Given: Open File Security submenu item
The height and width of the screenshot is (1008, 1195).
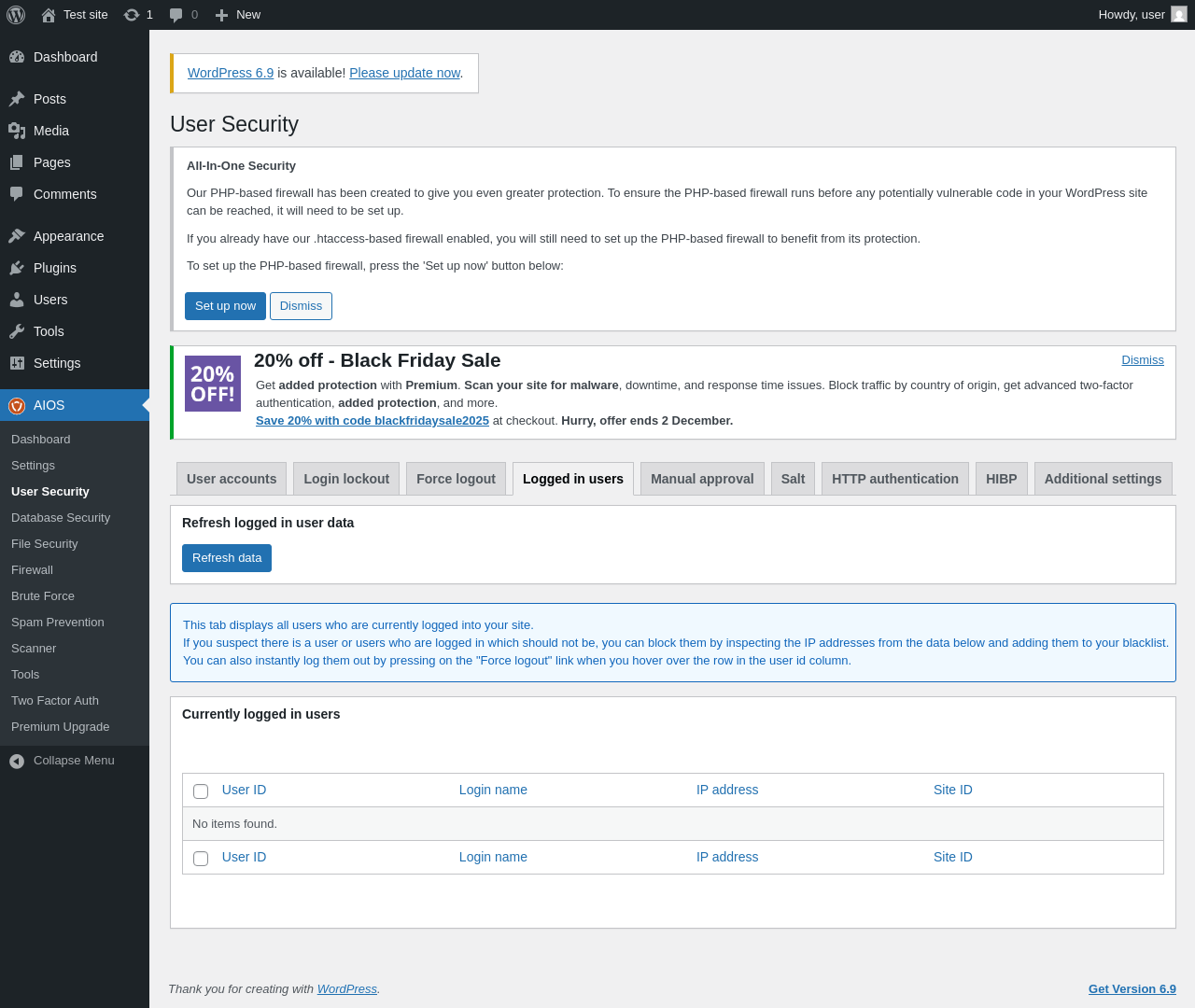Looking at the screenshot, I should coord(75,544).
